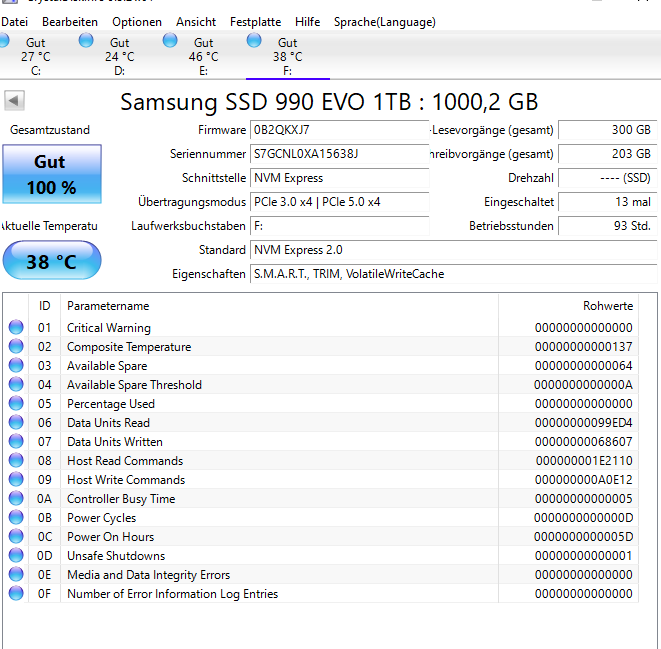Select the Unsafe Shutdowns parameter name

pyautogui.click(x=116, y=556)
